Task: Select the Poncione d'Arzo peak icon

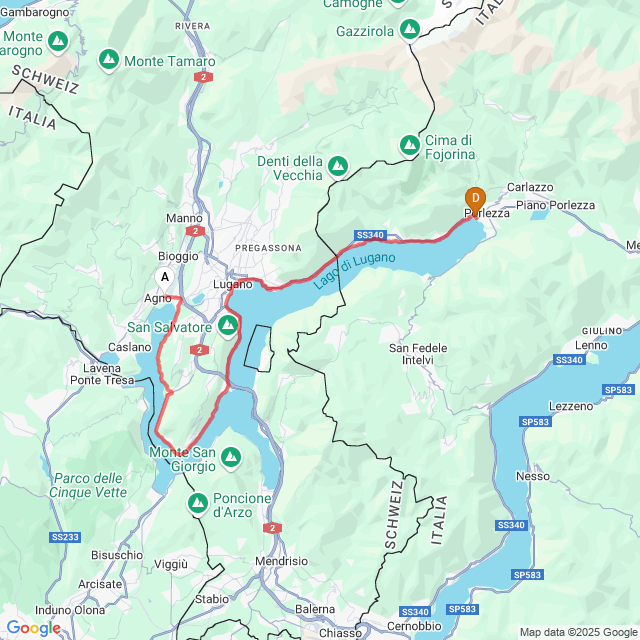Action: point(198,504)
